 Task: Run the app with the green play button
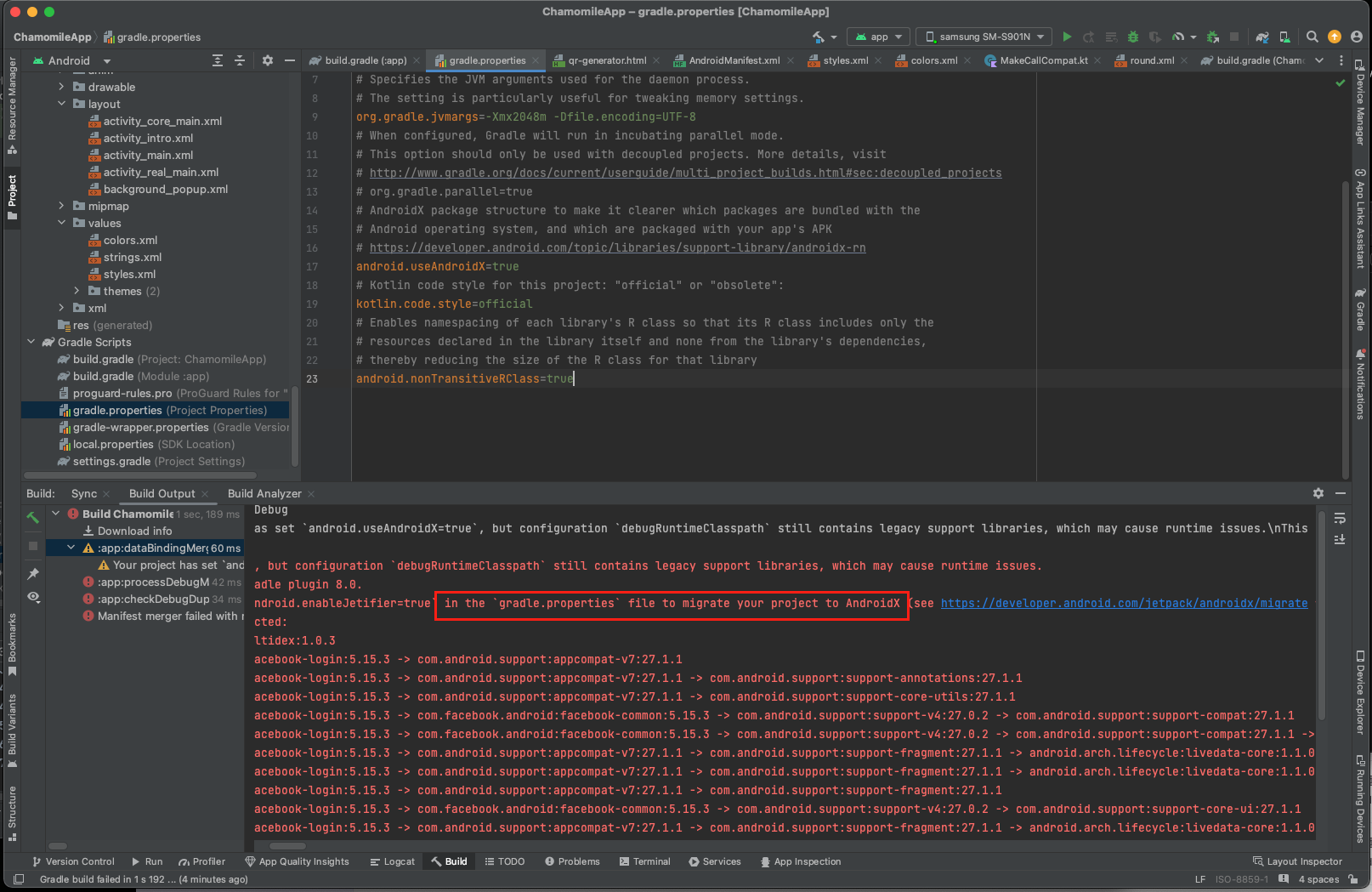pos(1067,37)
